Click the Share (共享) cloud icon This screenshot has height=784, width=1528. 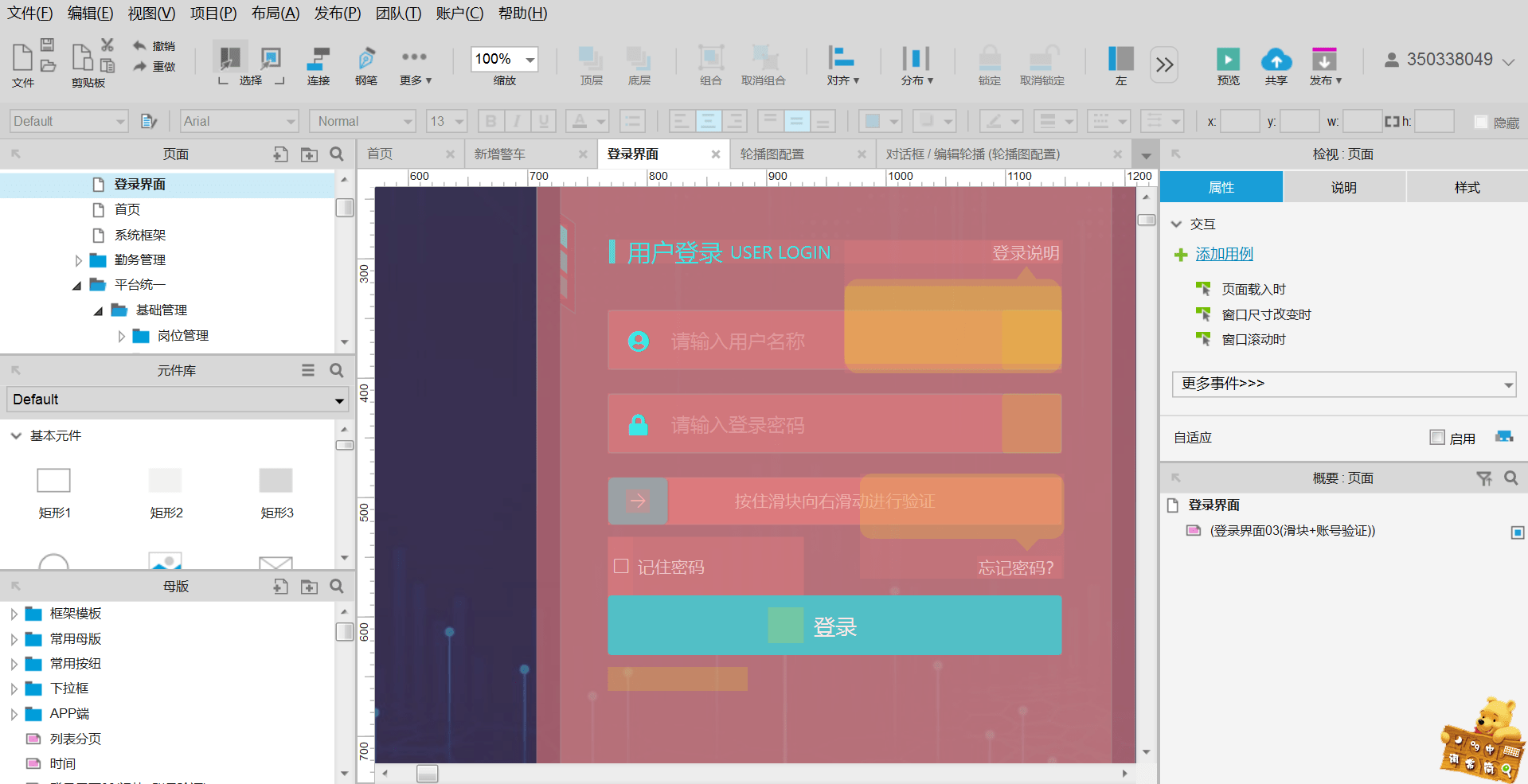(x=1276, y=60)
